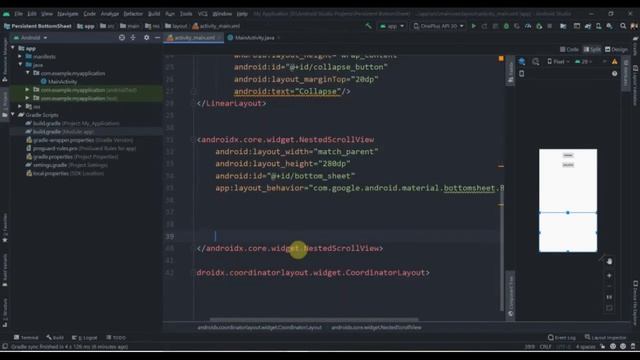
Task: Expand the res folder in the project tree
Action: pyautogui.click(x=20, y=106)
